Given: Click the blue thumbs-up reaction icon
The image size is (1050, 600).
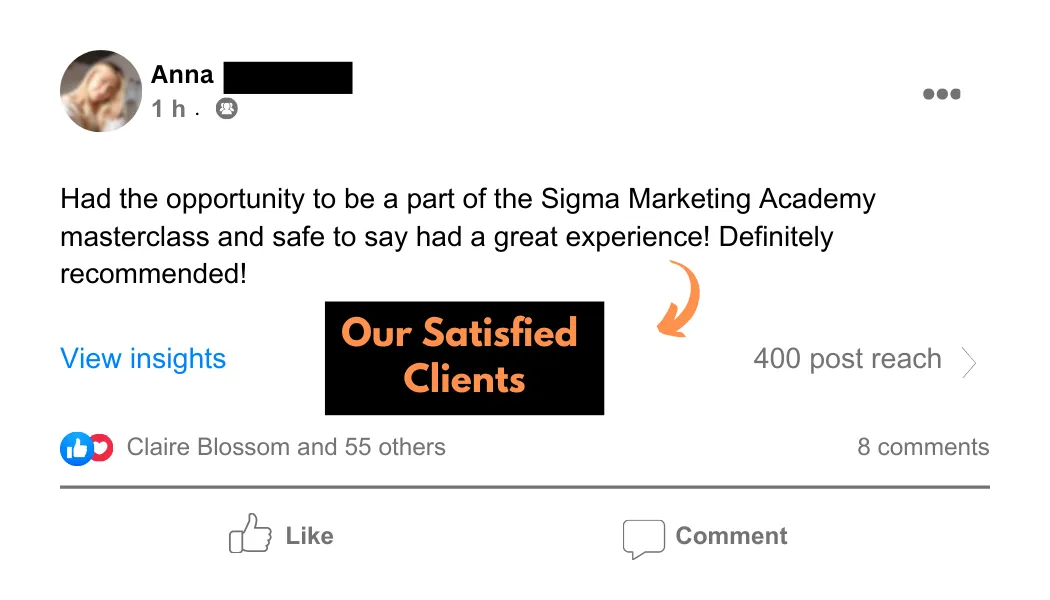Looking at the screenshot, I should coord(76,448).
